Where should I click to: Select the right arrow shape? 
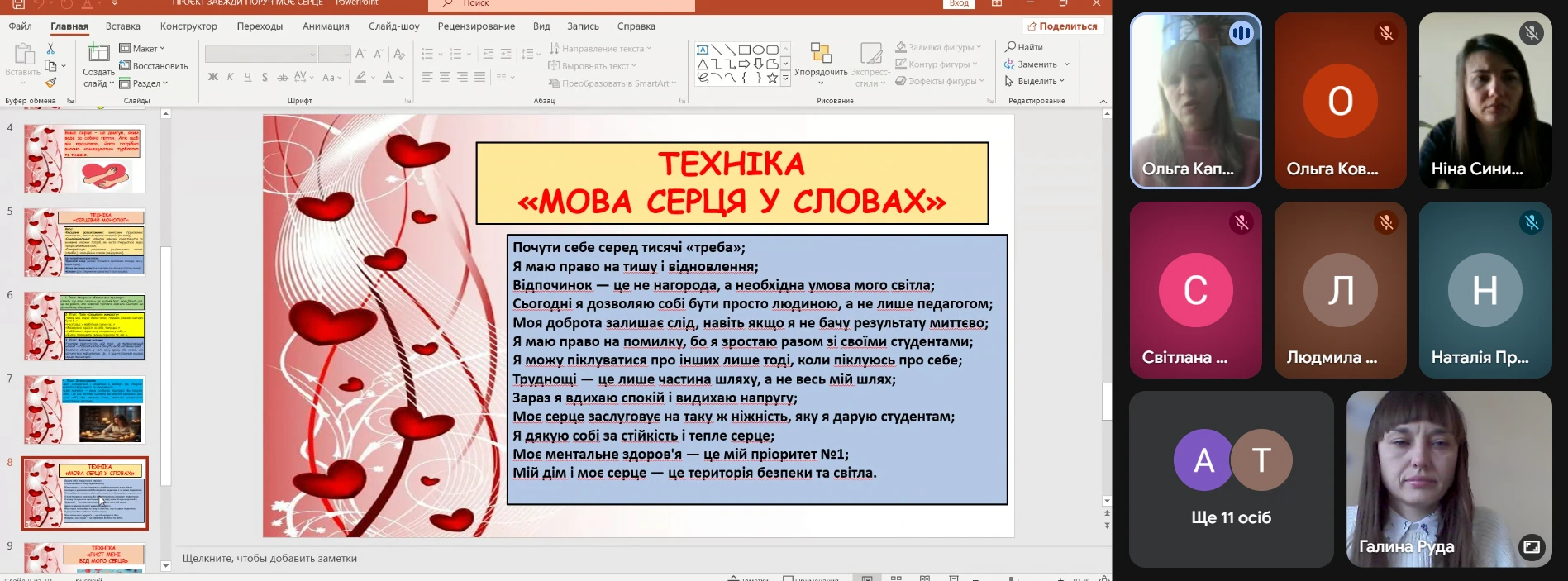click(744, 64)
